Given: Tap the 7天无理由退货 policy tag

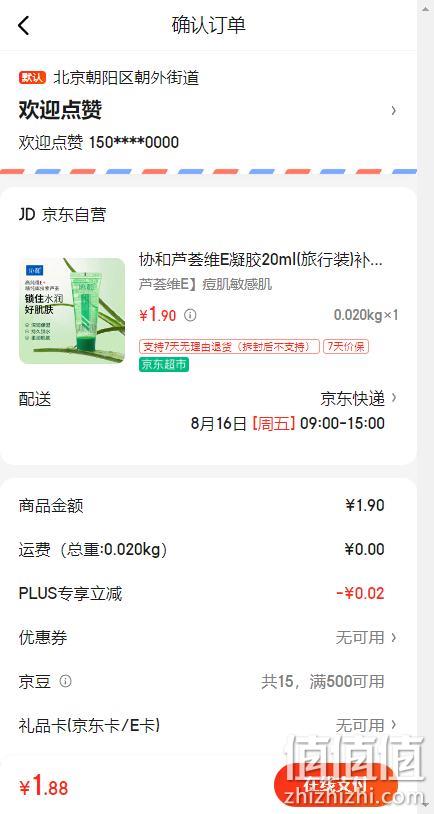Looking at the screenshot, I should click(x=229, y=346).
